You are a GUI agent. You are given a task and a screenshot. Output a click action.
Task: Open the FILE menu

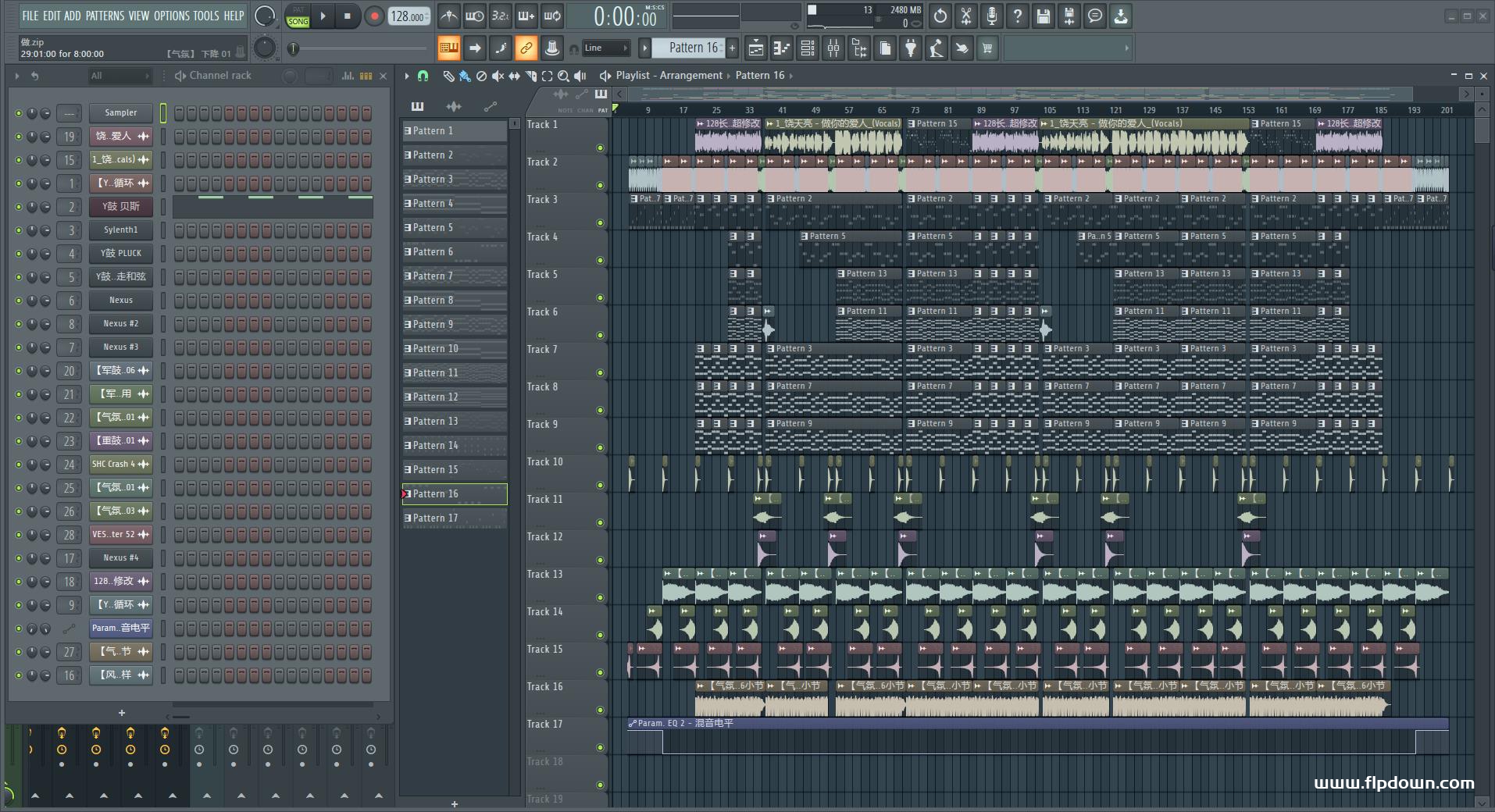[x=30, y=16]
